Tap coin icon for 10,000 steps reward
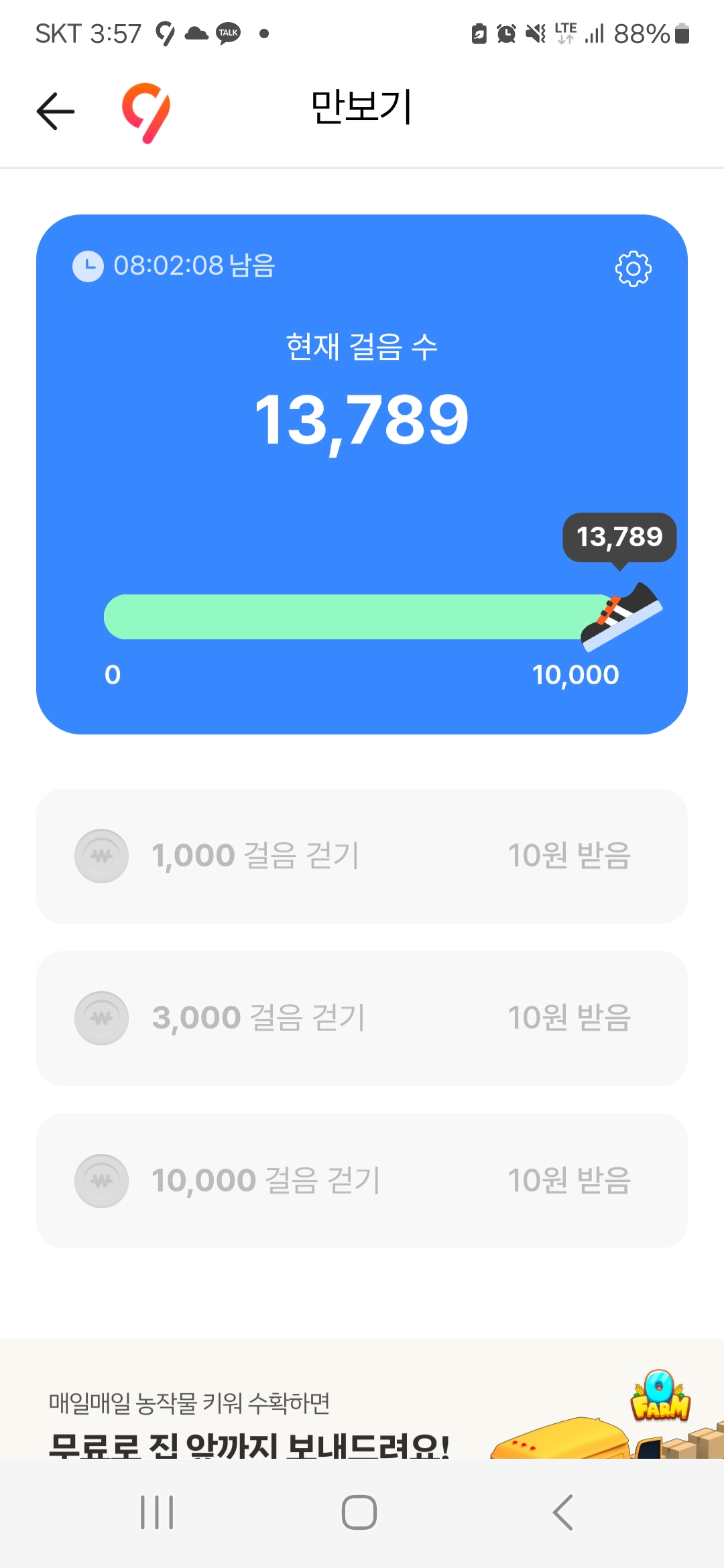 tap(101, 1180)
